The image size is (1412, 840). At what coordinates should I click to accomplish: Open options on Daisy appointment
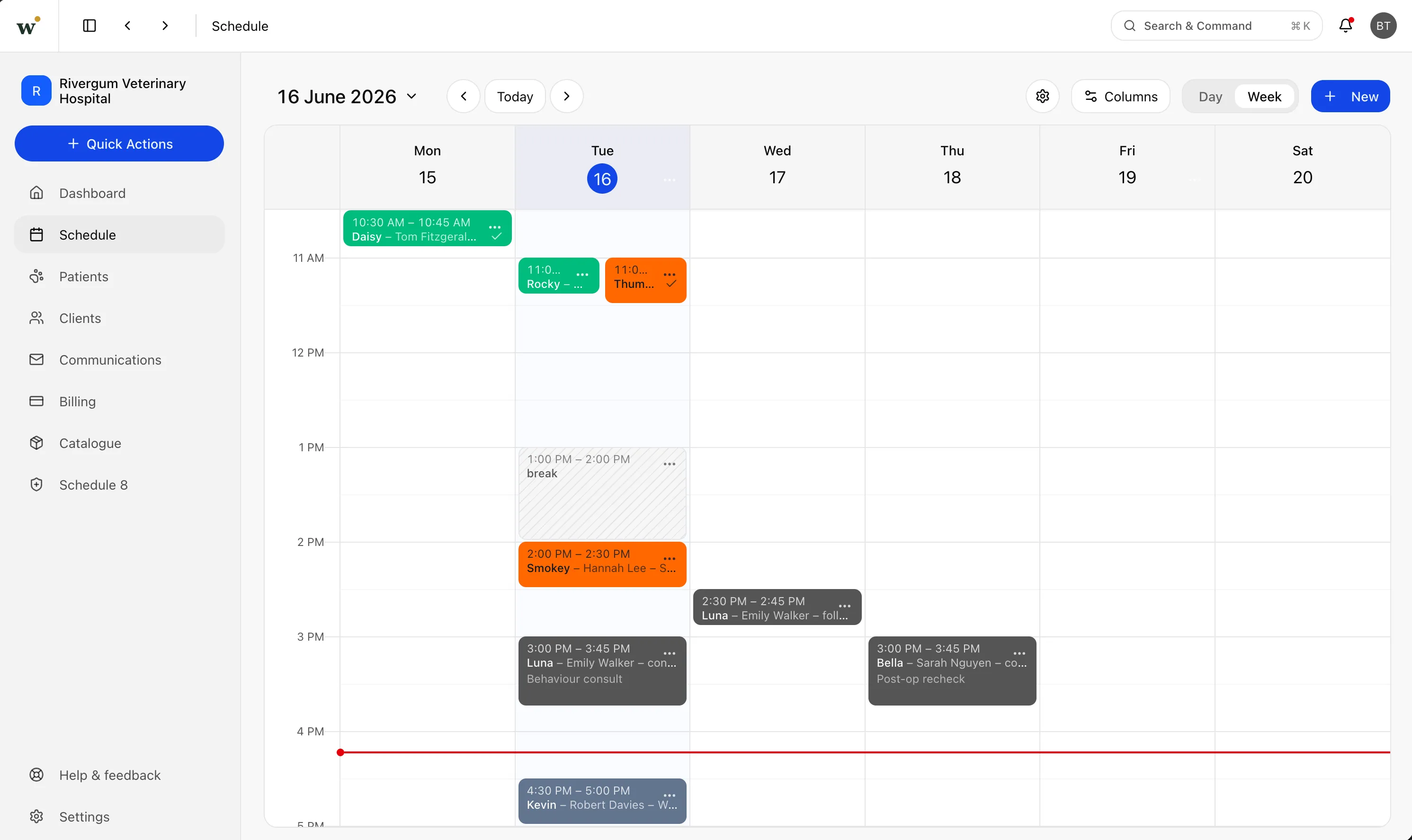(495, 227)
